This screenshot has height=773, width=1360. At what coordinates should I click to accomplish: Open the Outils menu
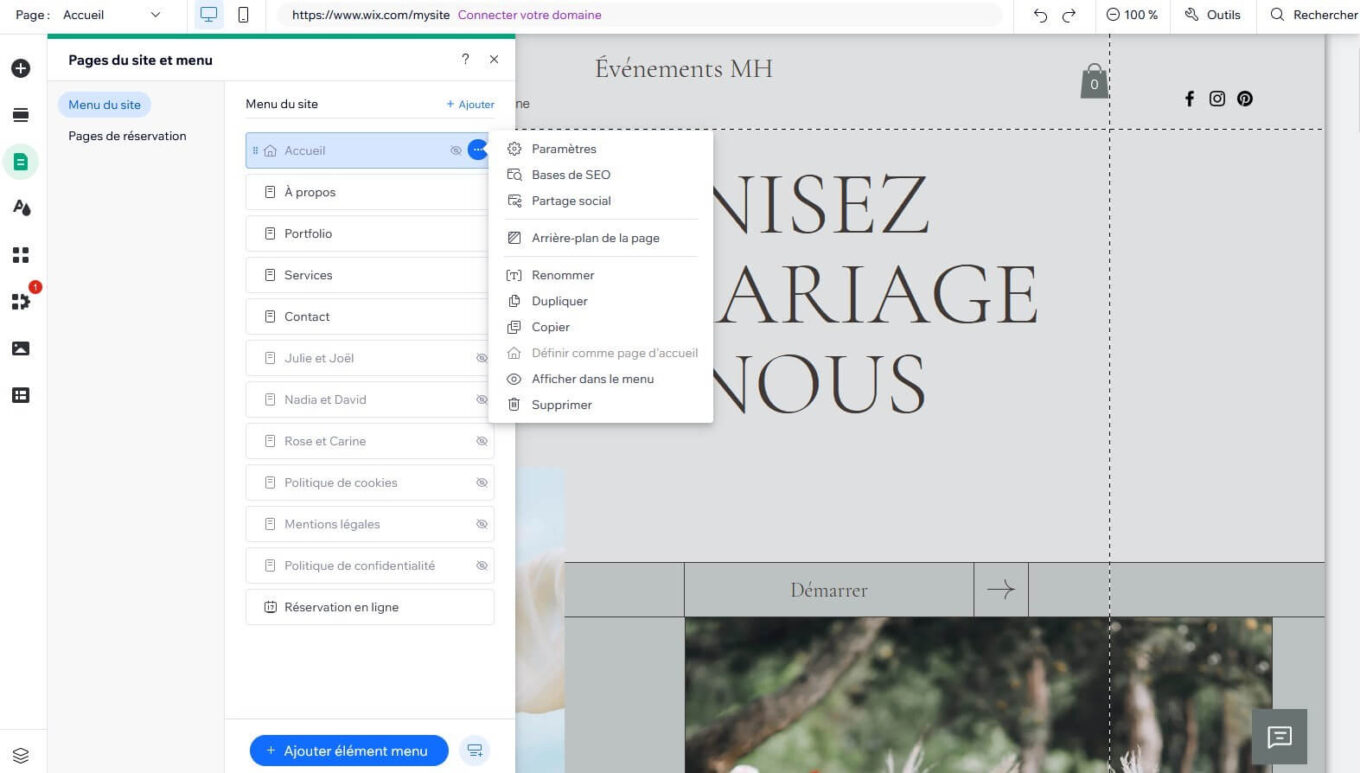click(x=1212, y=15)
